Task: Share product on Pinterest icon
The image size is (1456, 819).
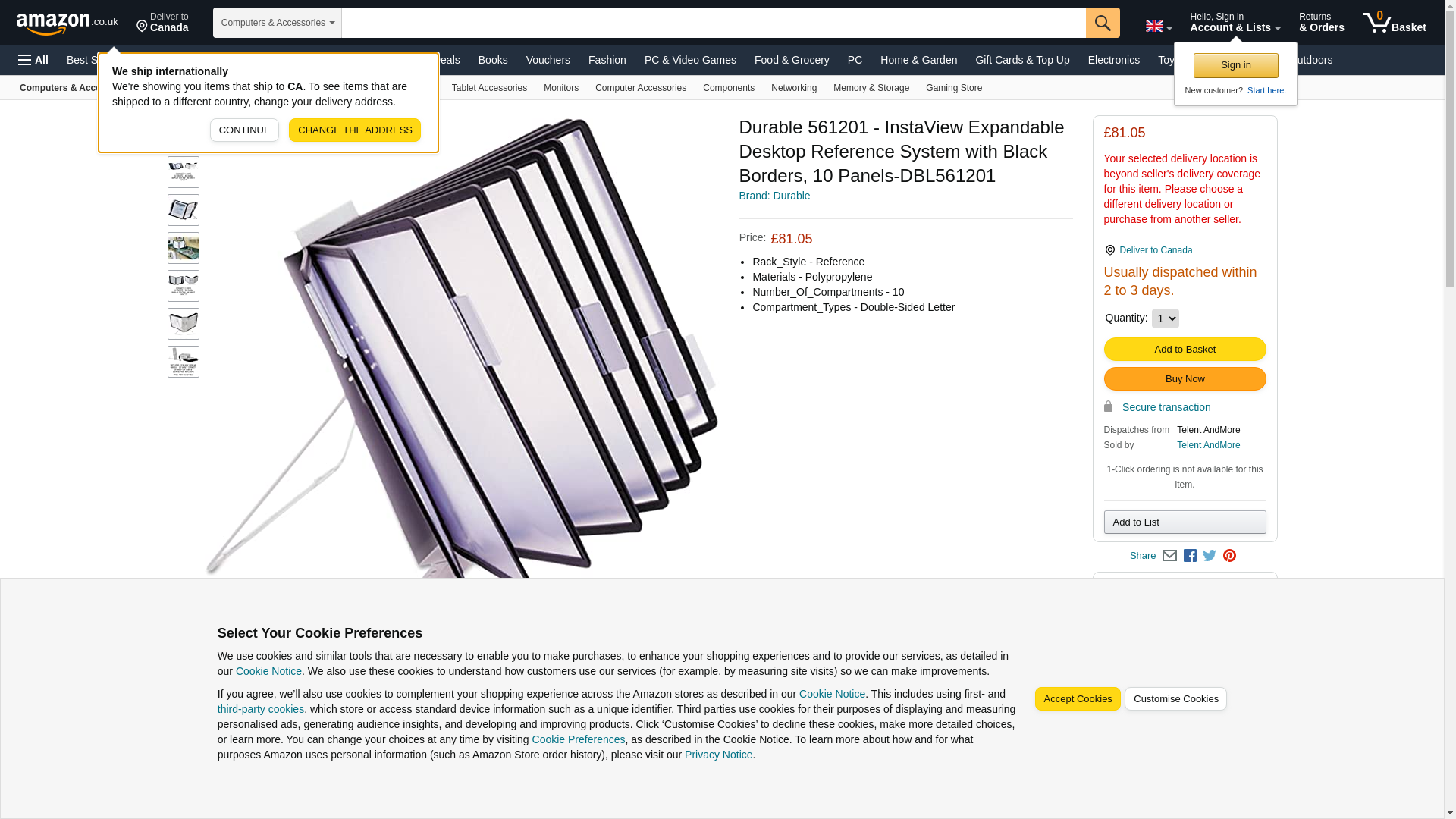Action: point(1229,556)
